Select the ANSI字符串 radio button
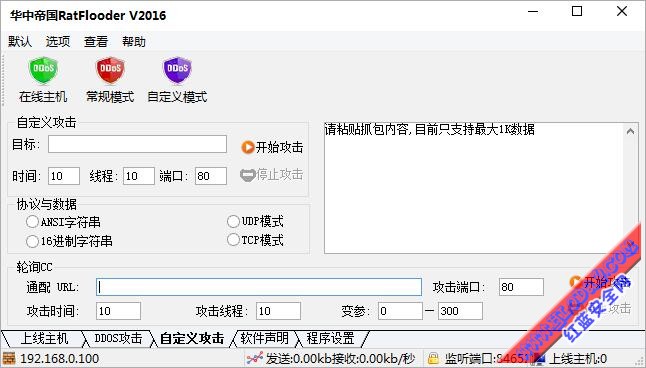The width and height of the screenshot is (646, 368). (x=32, y=222)
